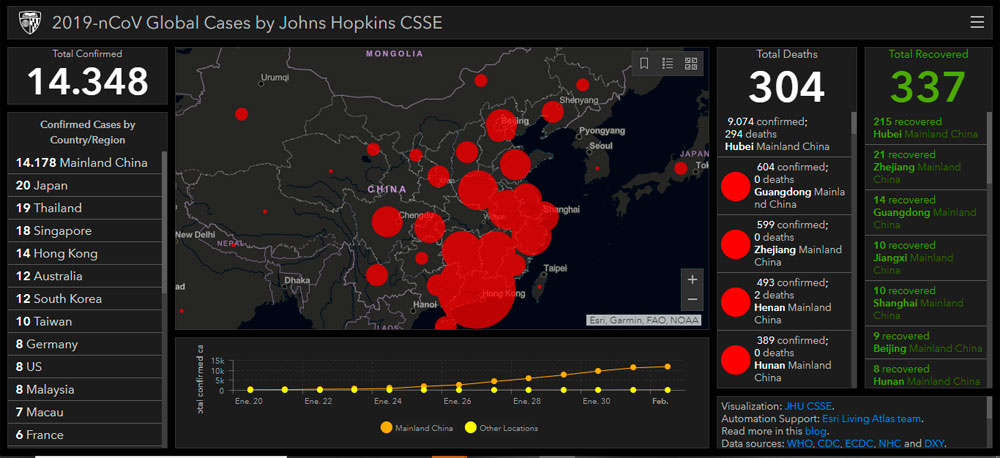Click the 10 recovered Jiangxi entry
1000x458 pixels.
point(923,258)
